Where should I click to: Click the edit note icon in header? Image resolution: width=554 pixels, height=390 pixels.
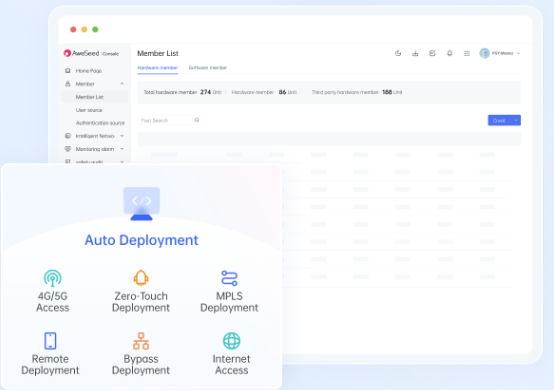432,53
